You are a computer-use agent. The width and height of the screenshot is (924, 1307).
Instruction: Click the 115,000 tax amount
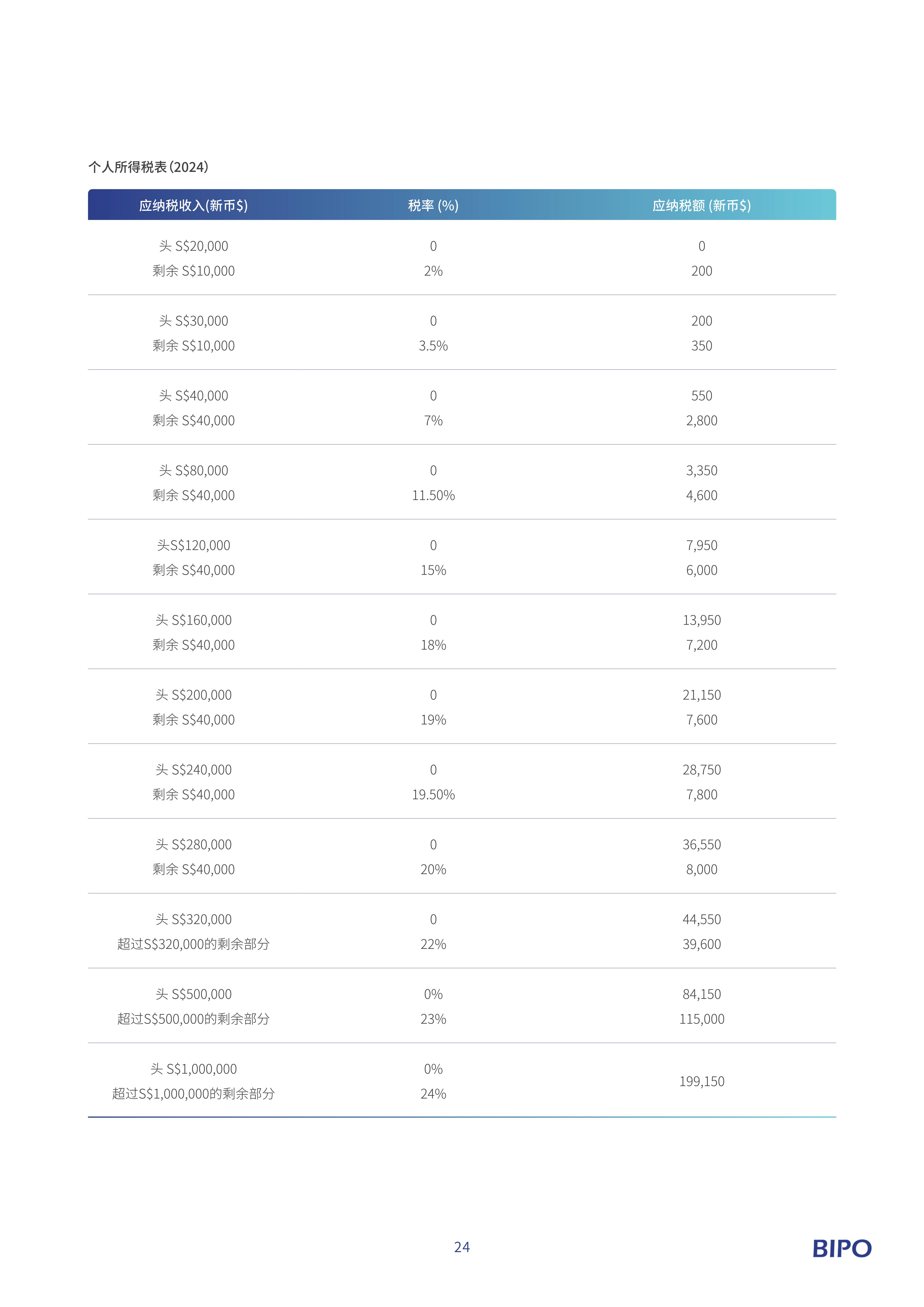tap(701, 1019)
